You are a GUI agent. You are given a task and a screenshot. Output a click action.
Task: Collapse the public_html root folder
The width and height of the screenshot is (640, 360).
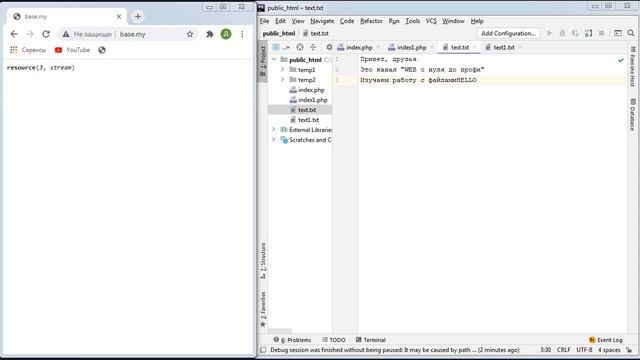pos(274,60)
